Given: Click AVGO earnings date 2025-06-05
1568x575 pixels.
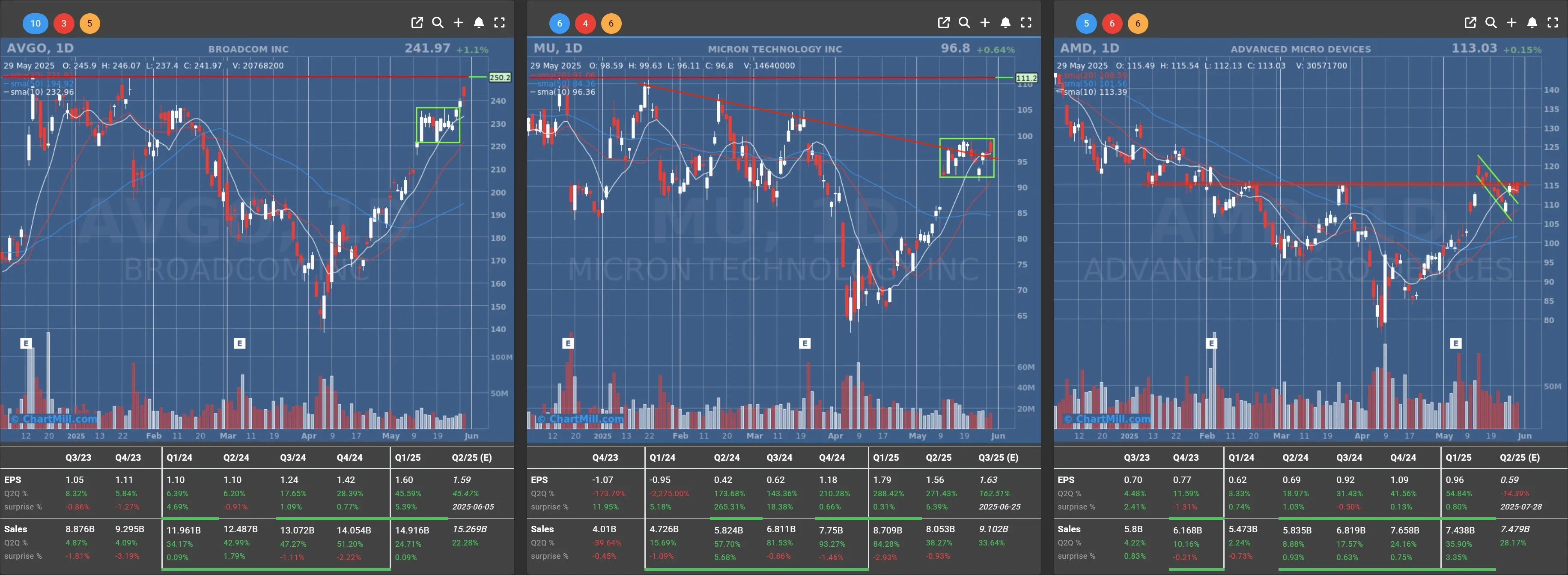Looking at the screenshot, I should pyautogui.click(x=473, y=507).
